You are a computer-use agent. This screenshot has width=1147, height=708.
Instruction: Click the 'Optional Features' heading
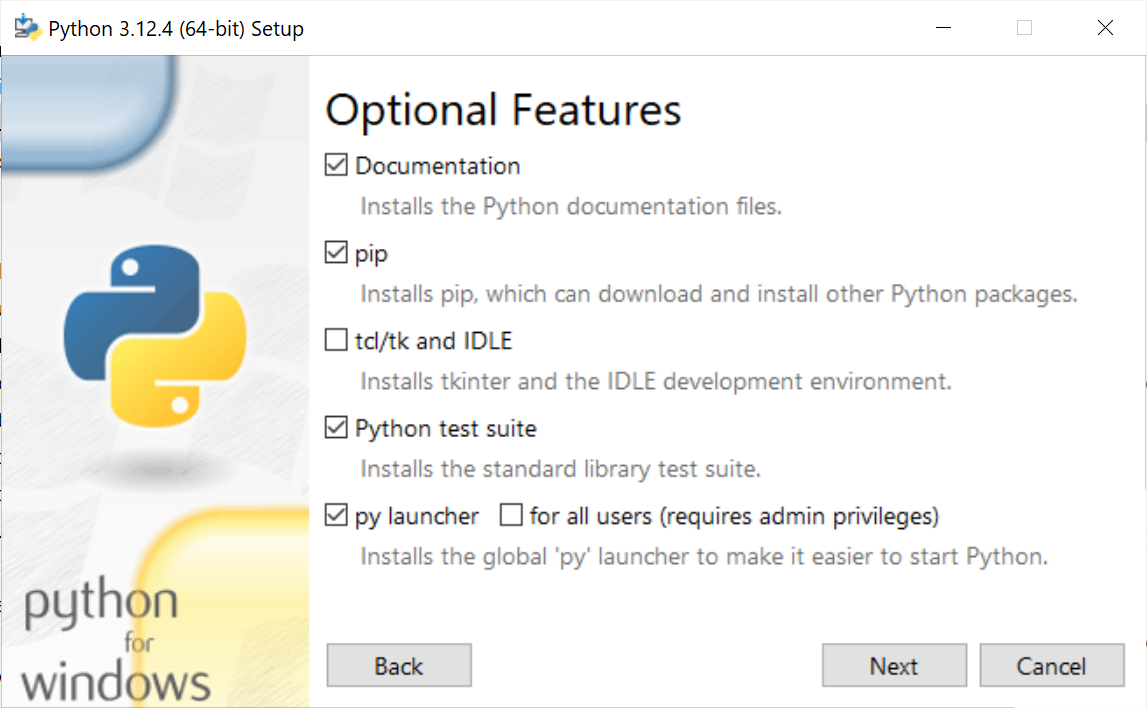click(x=502, y=110)
